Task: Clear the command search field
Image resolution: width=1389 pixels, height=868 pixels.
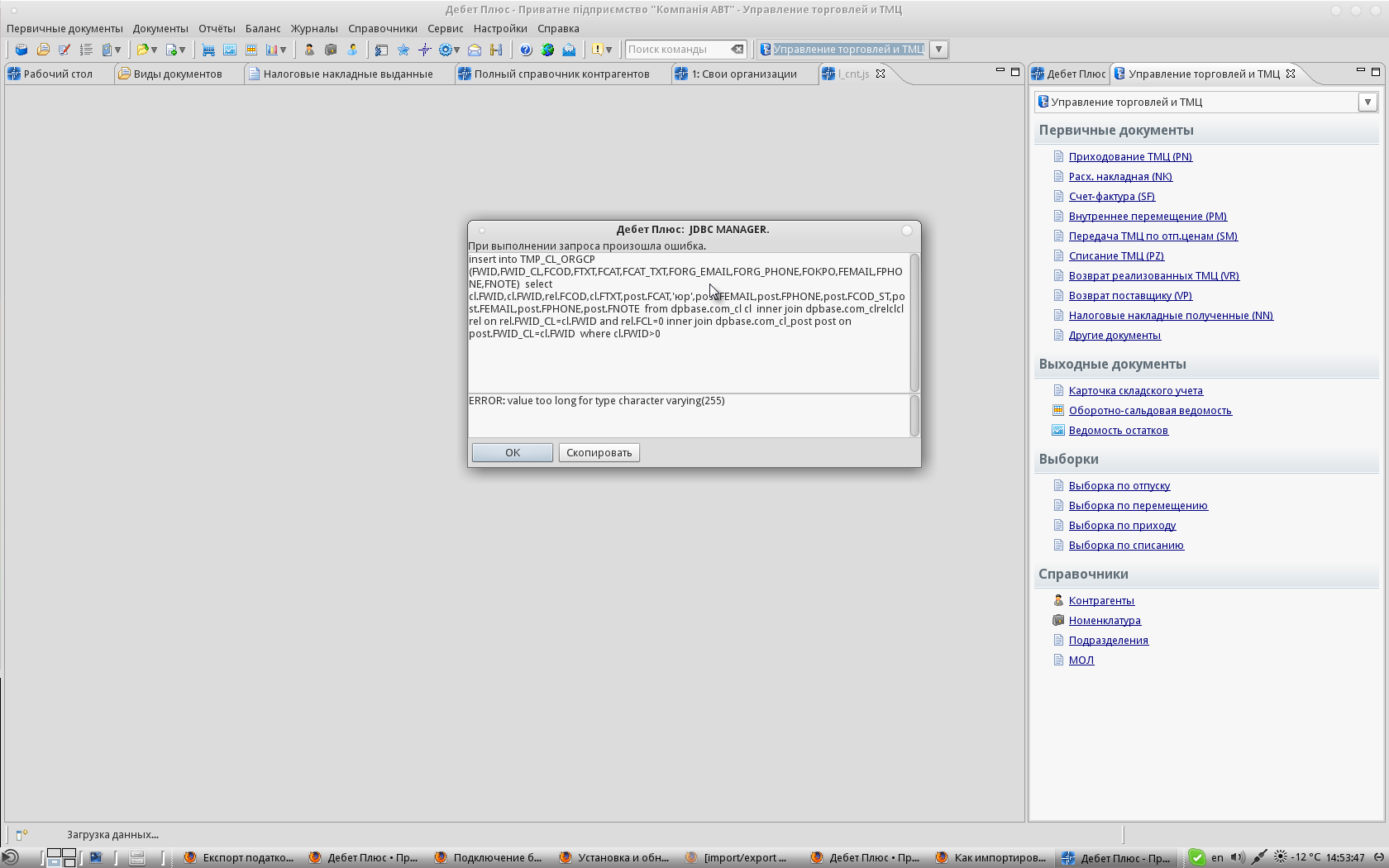Action: tap(737, 50)
